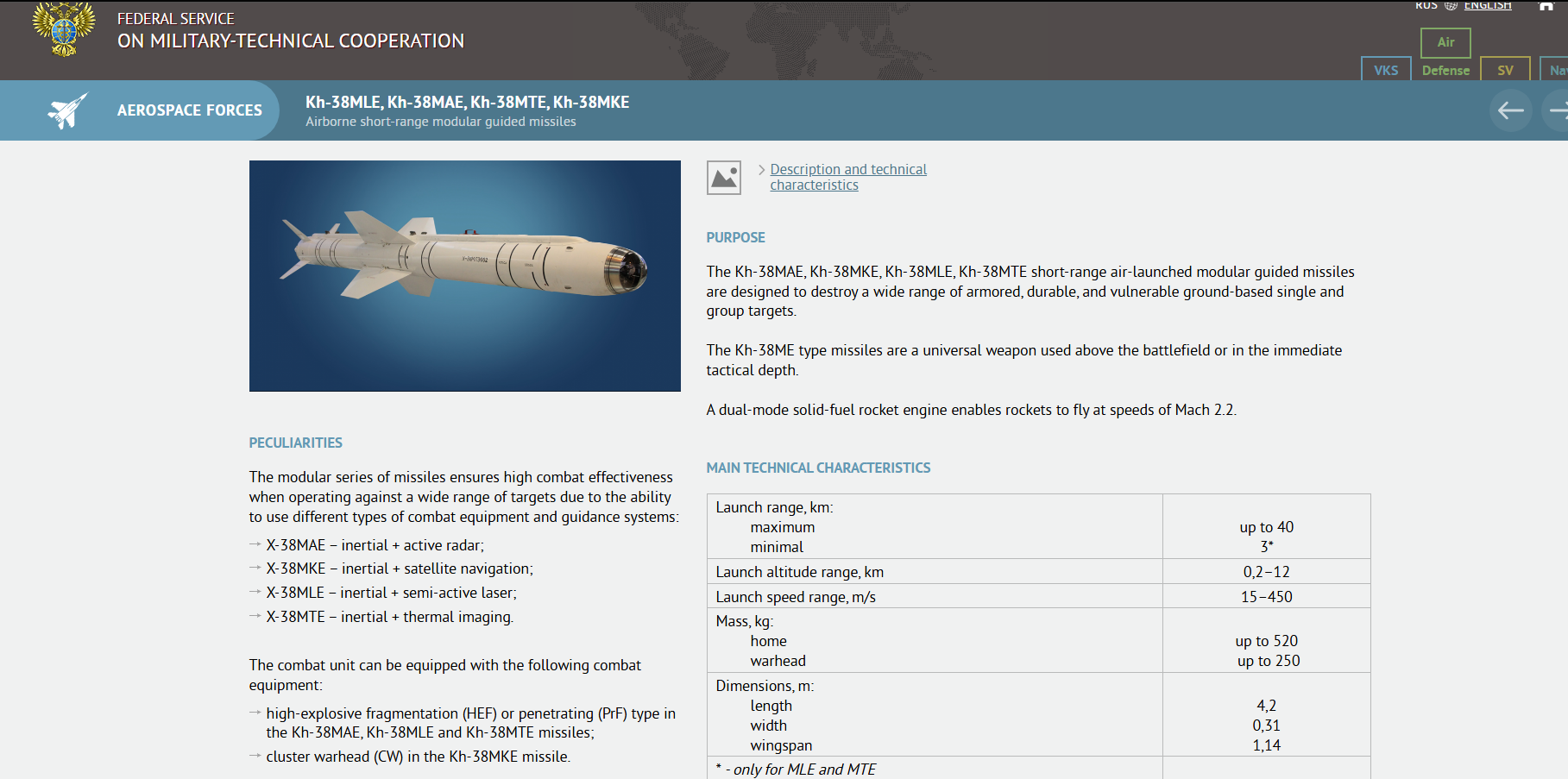Click the previous item left arrow
1568x779 pixels.
click(1510, 110)
